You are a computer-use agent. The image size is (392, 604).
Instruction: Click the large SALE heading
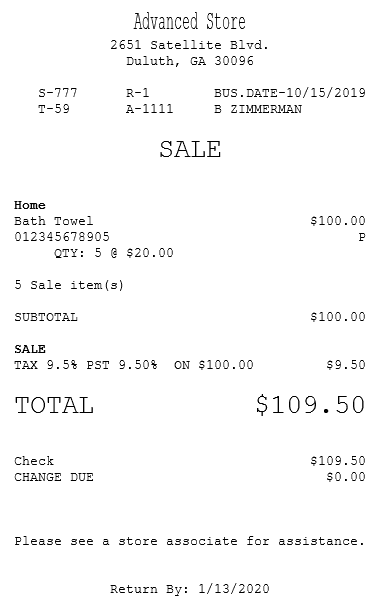pos(190,149)
